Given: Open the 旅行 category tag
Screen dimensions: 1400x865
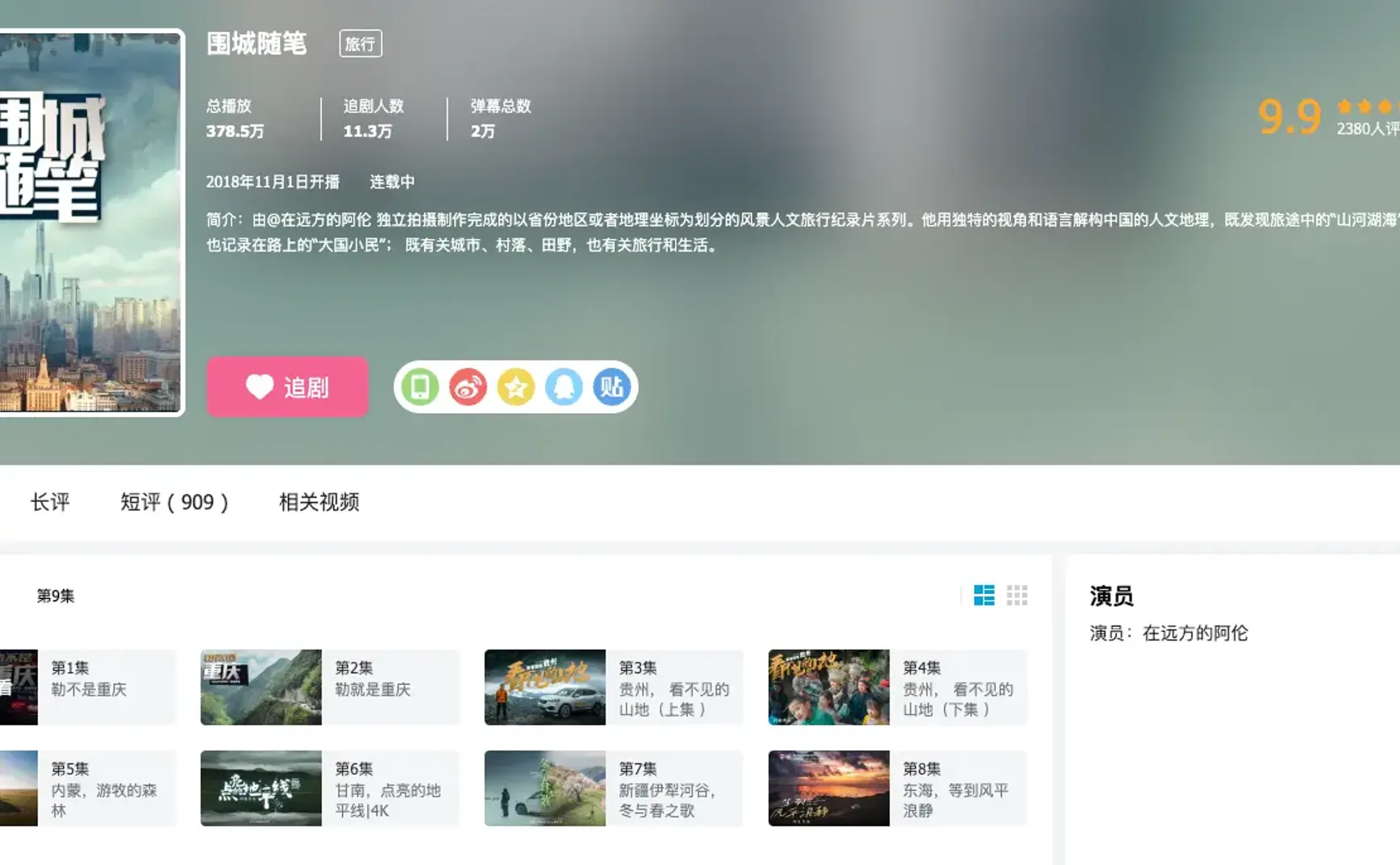Looking at the screenshot, I should (x=360, y=44).
